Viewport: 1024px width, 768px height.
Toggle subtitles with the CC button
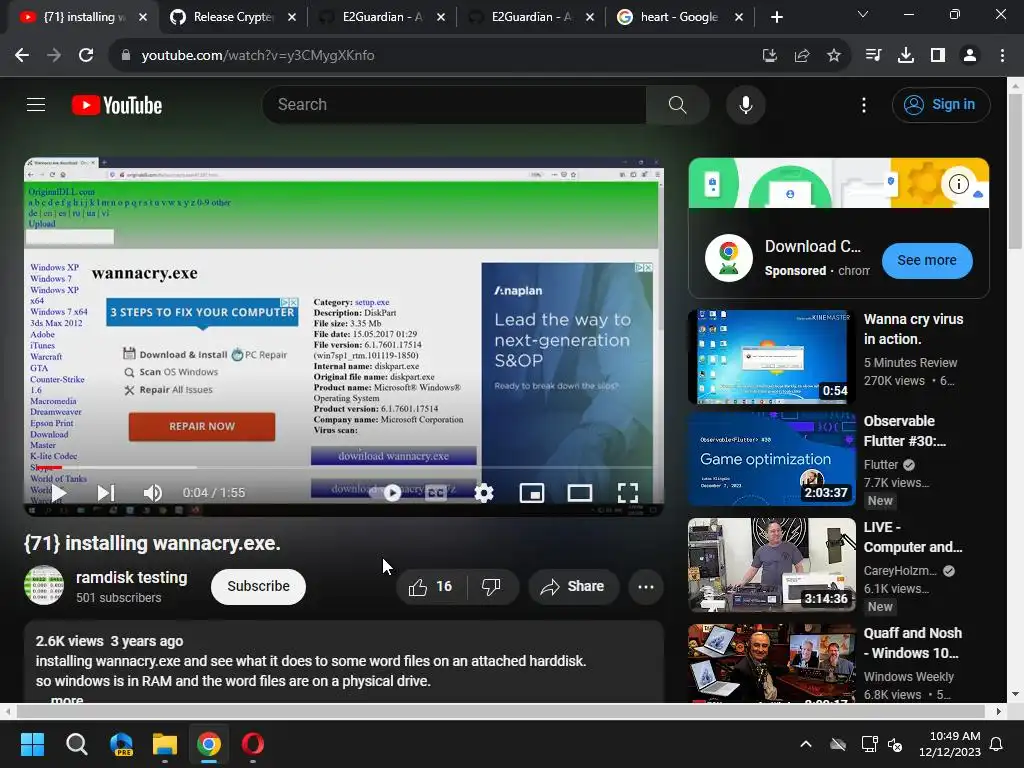point(436,492)
